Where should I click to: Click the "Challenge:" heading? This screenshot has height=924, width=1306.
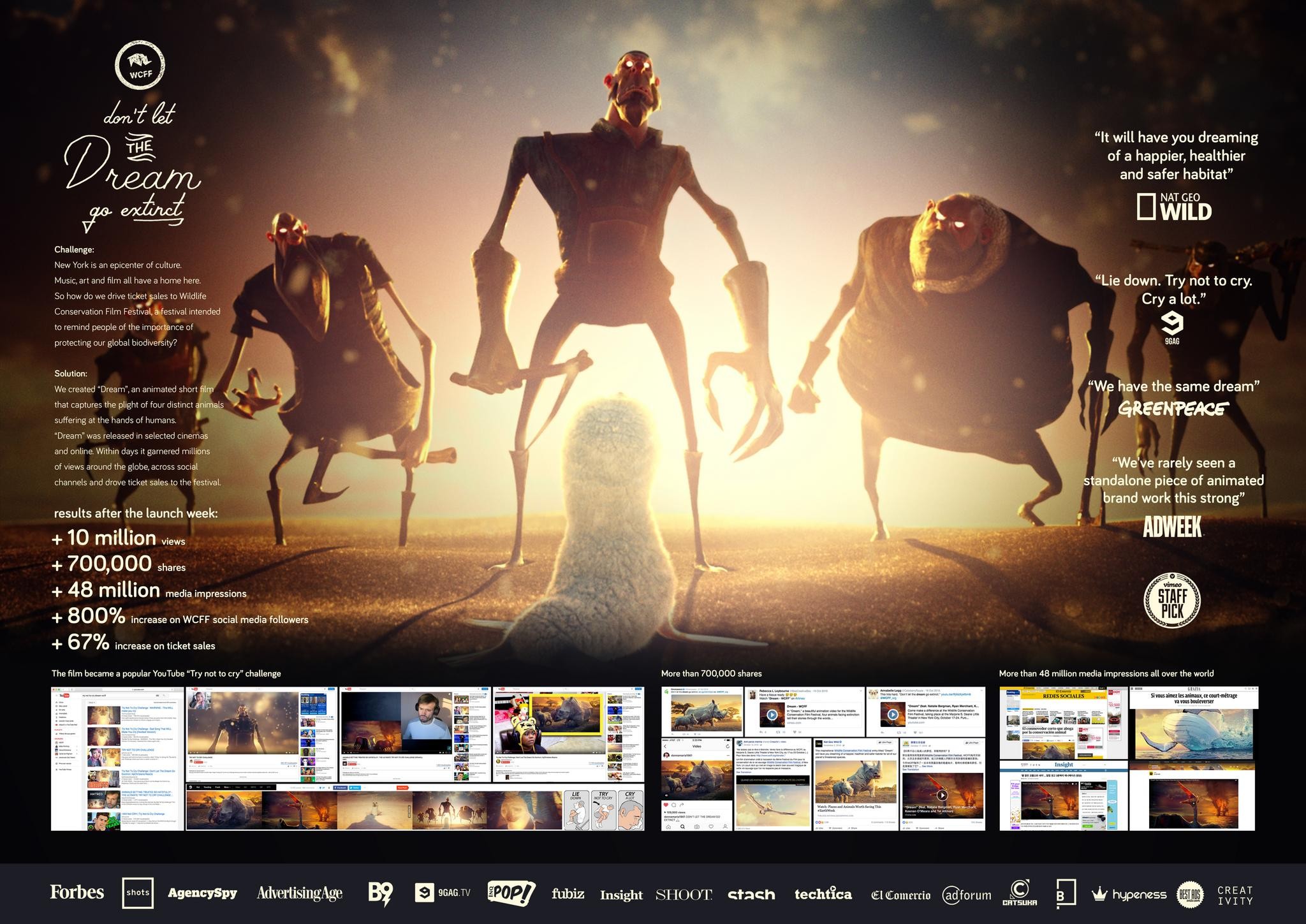click(x=74, y=249)
